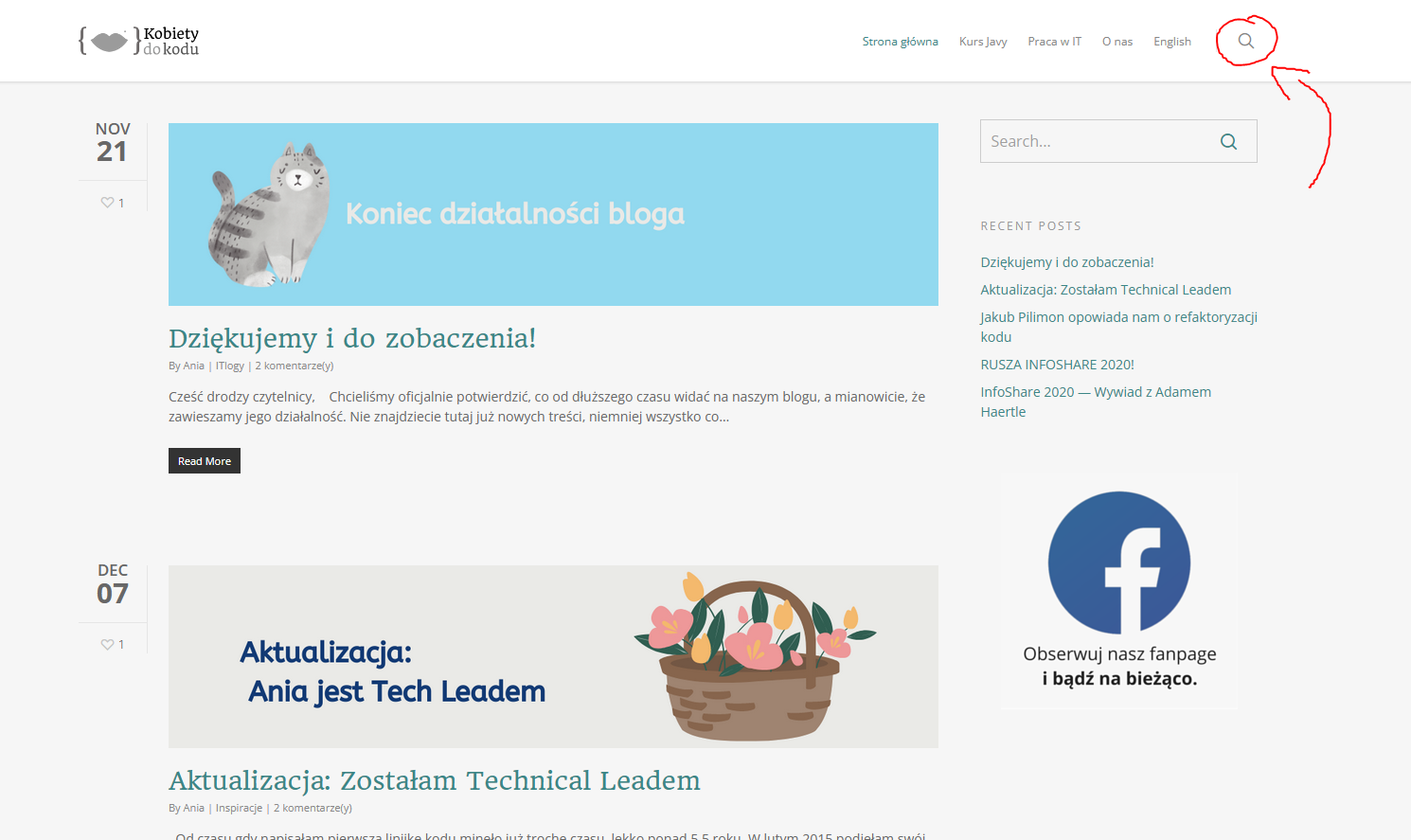Open Inspiracje category link
Viewport: 1411px width, 840px height.
239,808
